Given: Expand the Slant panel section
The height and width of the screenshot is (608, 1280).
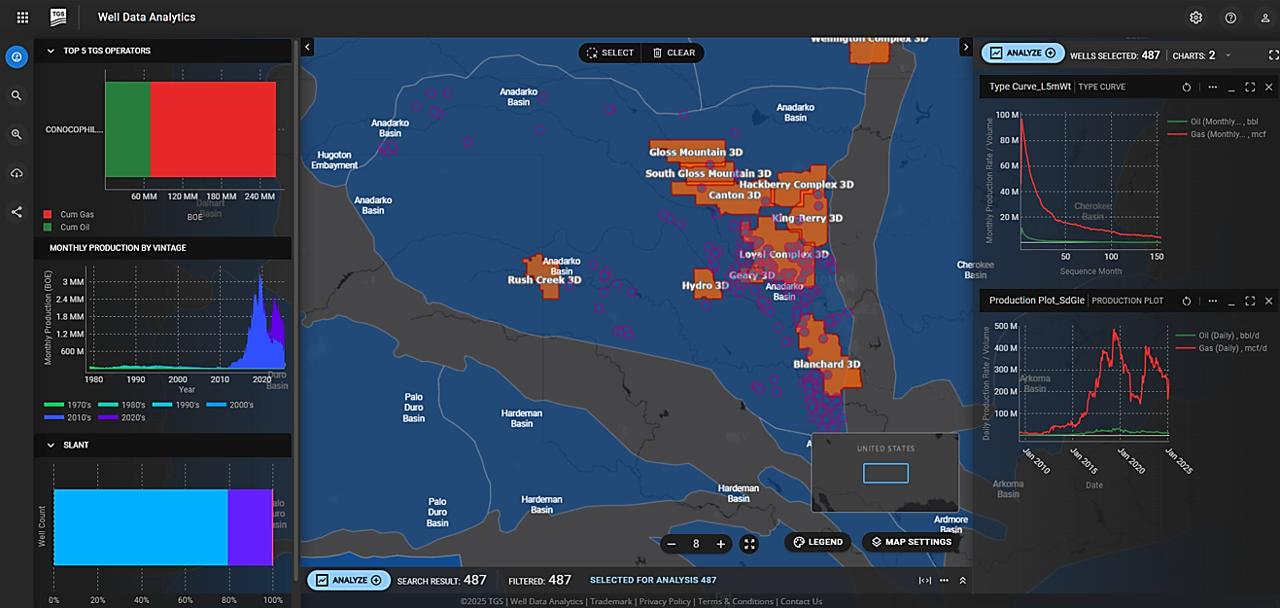Looking at the screenshot, I should click(51, 444).
